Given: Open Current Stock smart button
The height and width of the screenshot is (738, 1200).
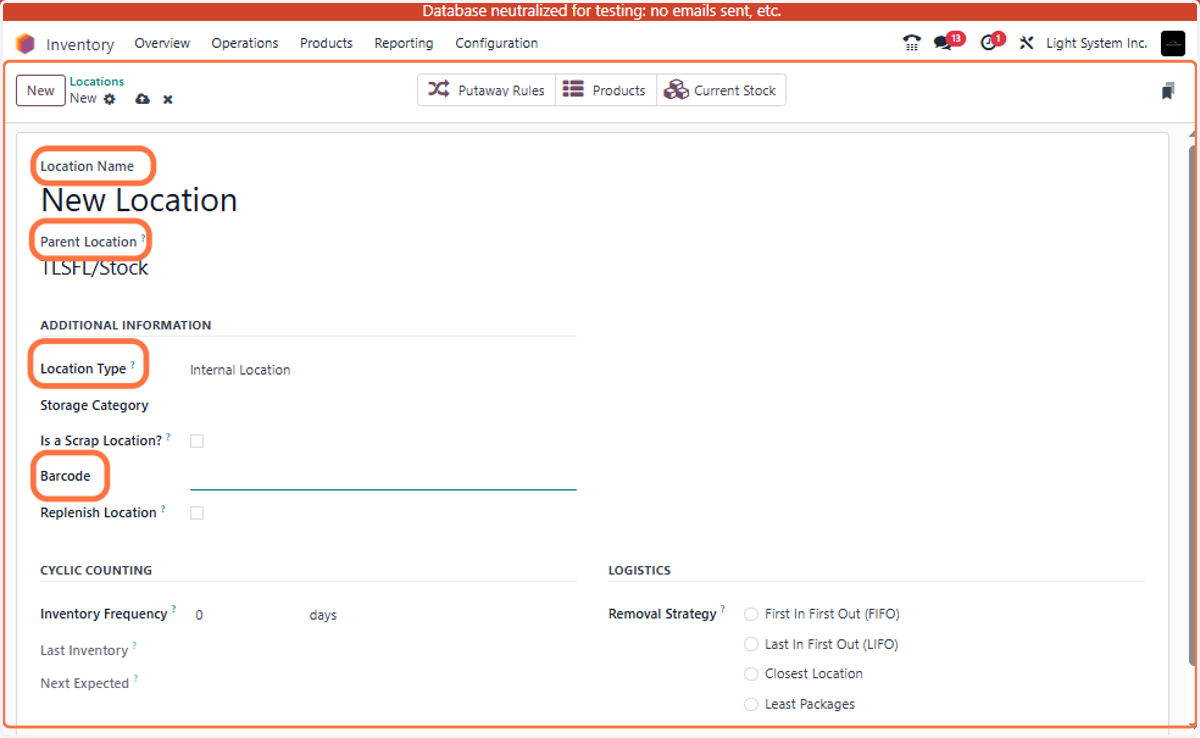Looking at the screenshot, I should pos(721,90).
